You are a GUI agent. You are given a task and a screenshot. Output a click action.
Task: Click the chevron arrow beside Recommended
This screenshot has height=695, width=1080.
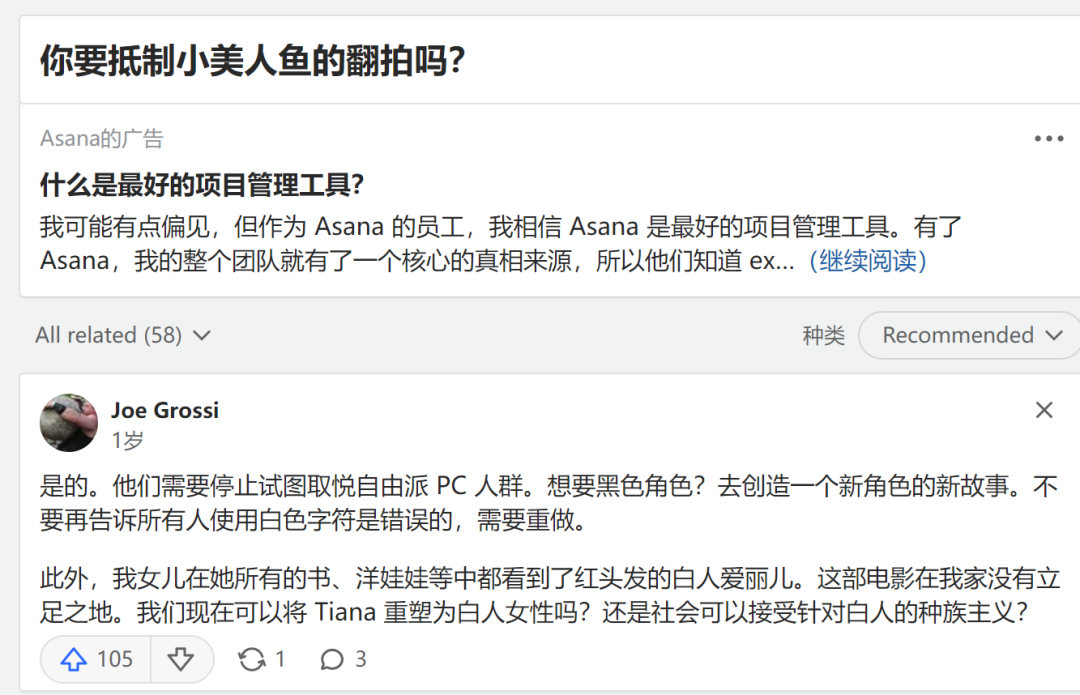[1053, 335]
